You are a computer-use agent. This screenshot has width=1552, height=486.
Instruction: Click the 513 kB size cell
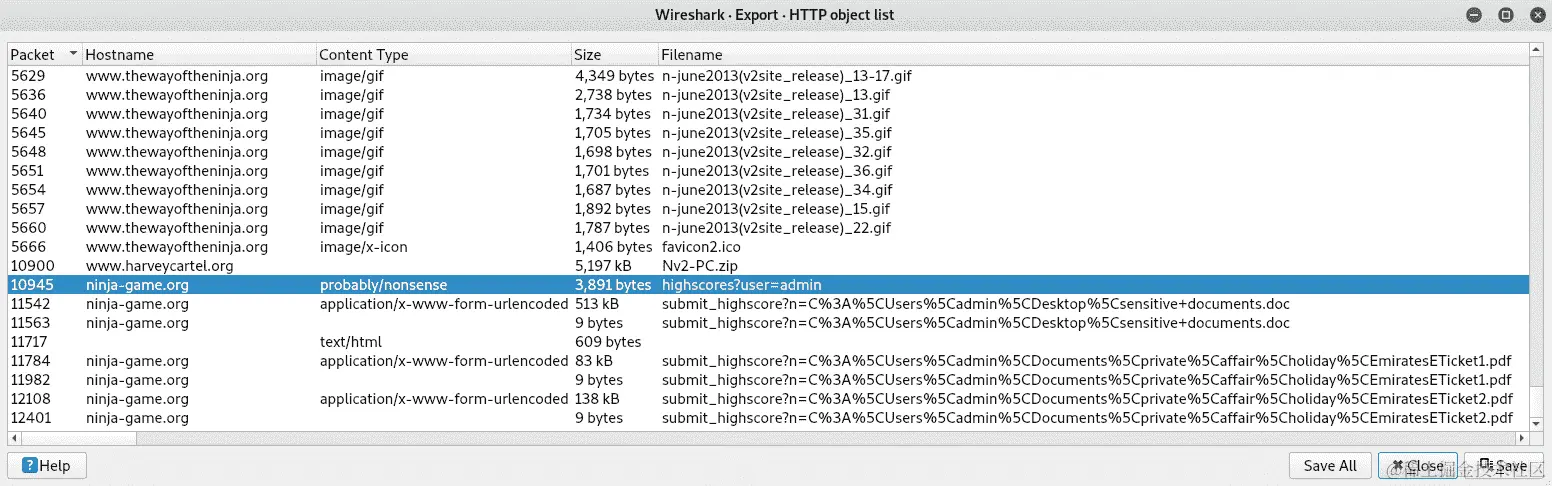(597, 304)
